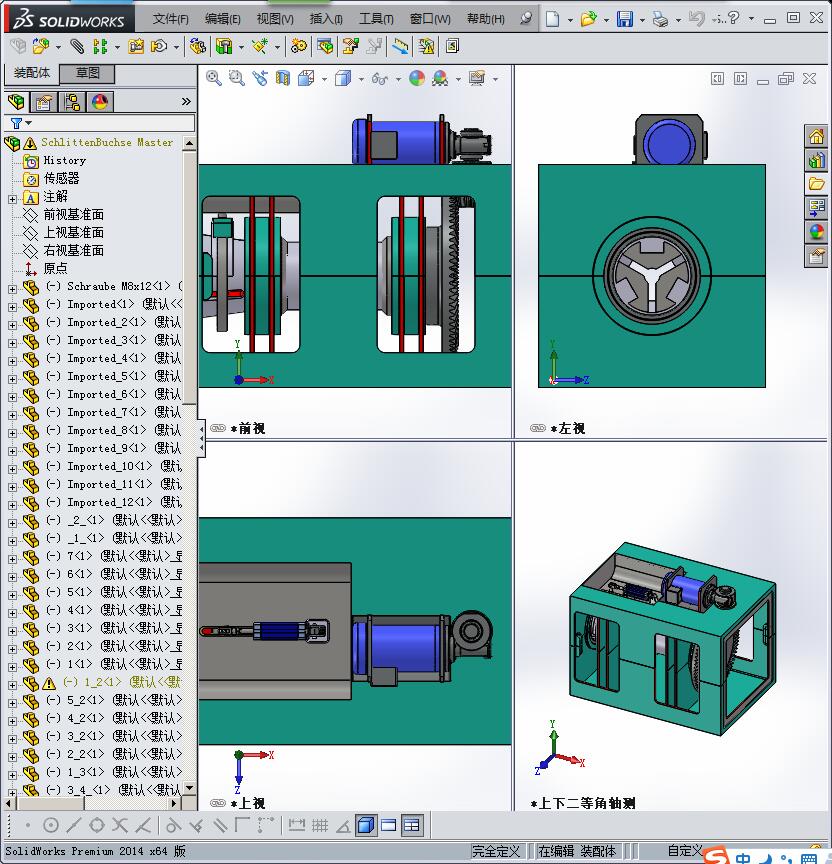Toggle the view link icon beside *上视
The width and height of the screenshot is (832, 864).
pyautogui.click(x=218, y=803)
